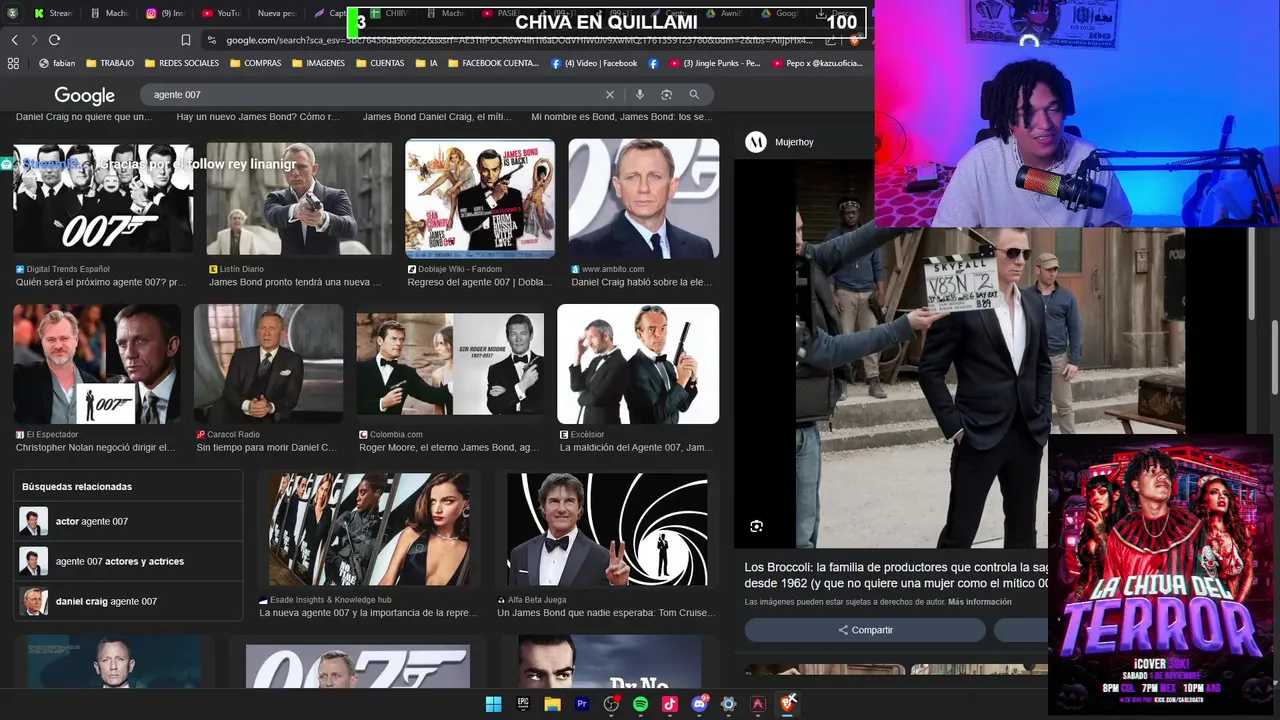The height and width of the screenshot is (720, 1280).
Task: Open the Esade Insights image result
Action: [369, 529]
